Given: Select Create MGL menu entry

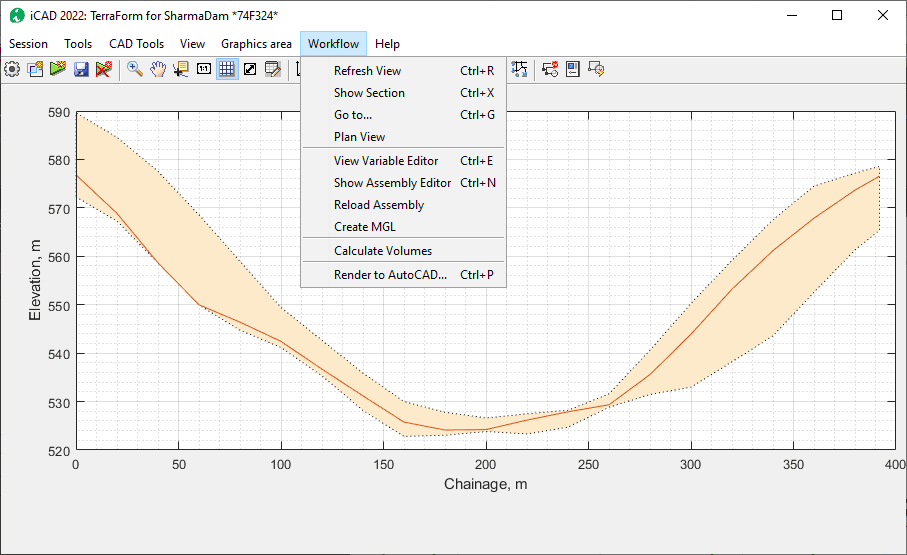Looking at the screenshot, I should [x=403, y=227].
